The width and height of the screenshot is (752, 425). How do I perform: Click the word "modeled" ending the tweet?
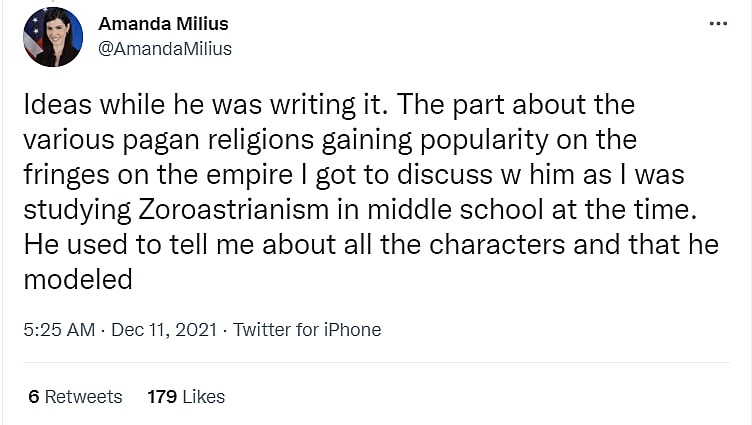pyautogui.click(x=78, y=279)
